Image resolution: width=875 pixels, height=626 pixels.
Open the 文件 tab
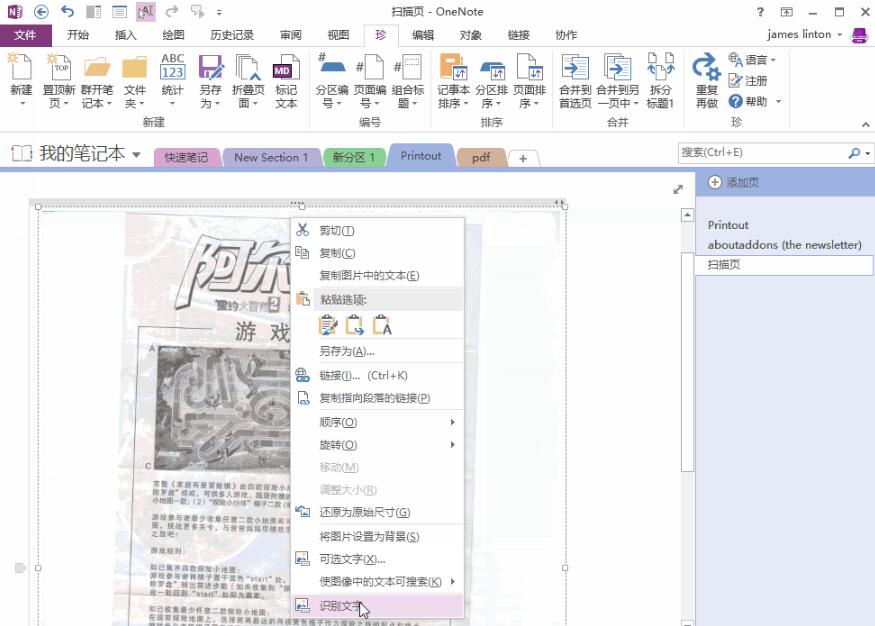26,35
